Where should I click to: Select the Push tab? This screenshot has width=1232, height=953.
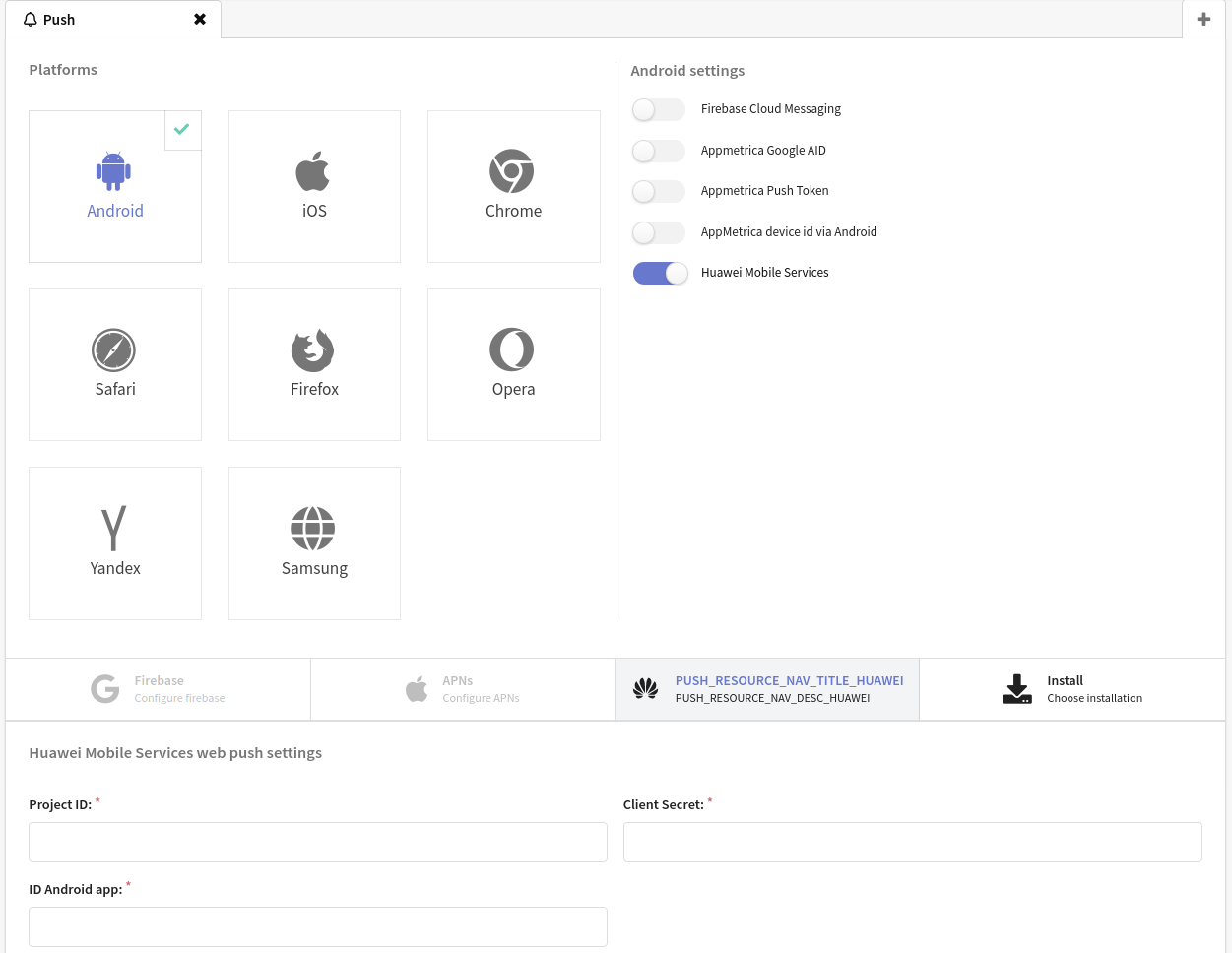tap(113, 20)
